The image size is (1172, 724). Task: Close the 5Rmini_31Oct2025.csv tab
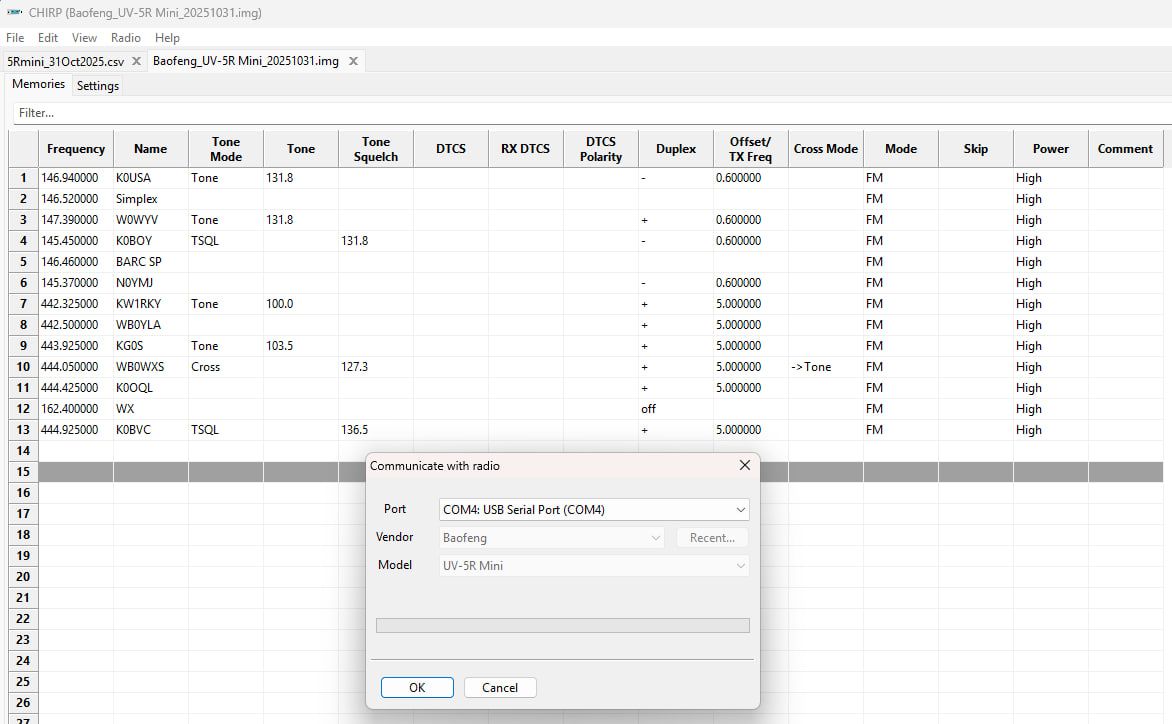(x=136, y=61)
